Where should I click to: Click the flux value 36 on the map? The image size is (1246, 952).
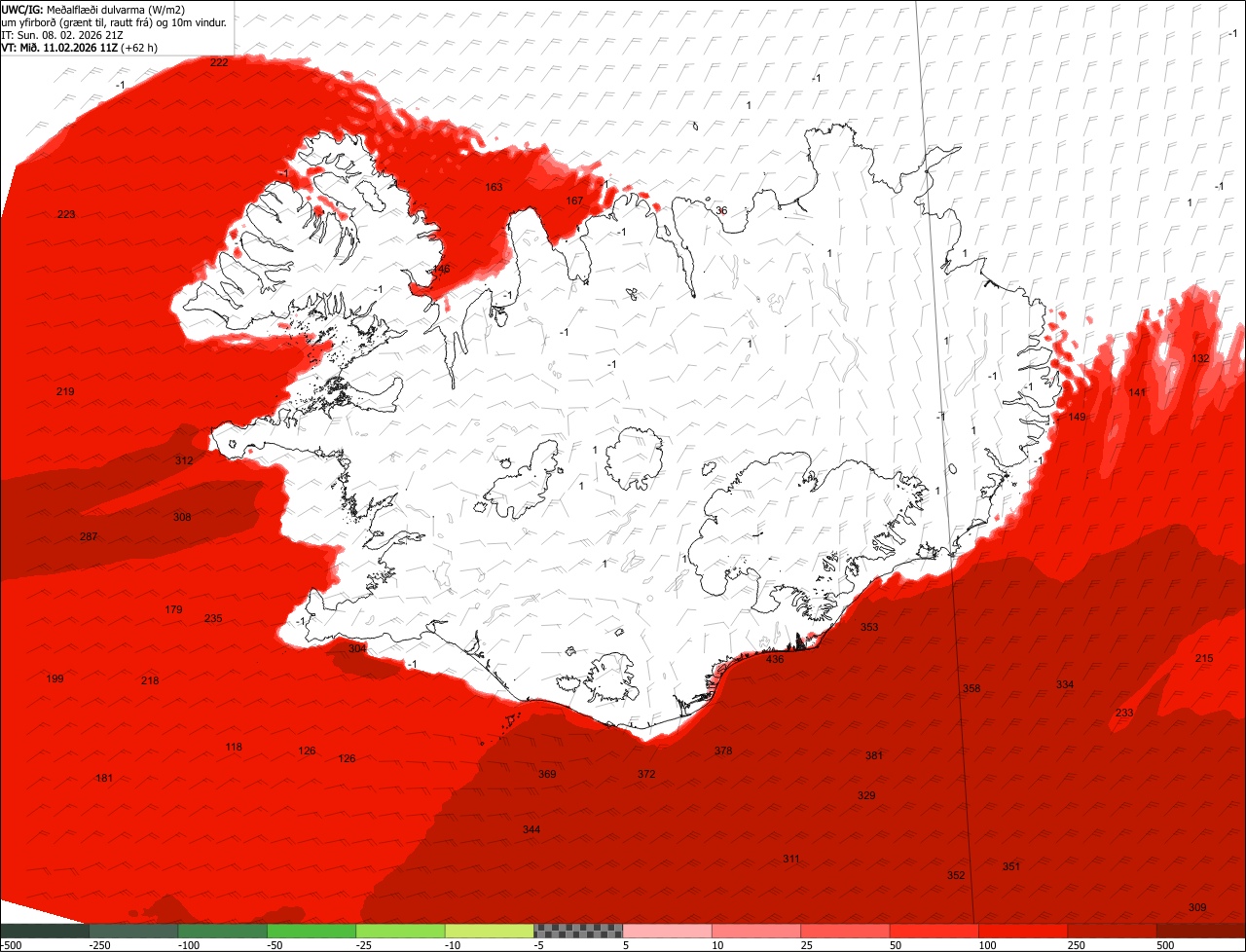coord(721,210)
